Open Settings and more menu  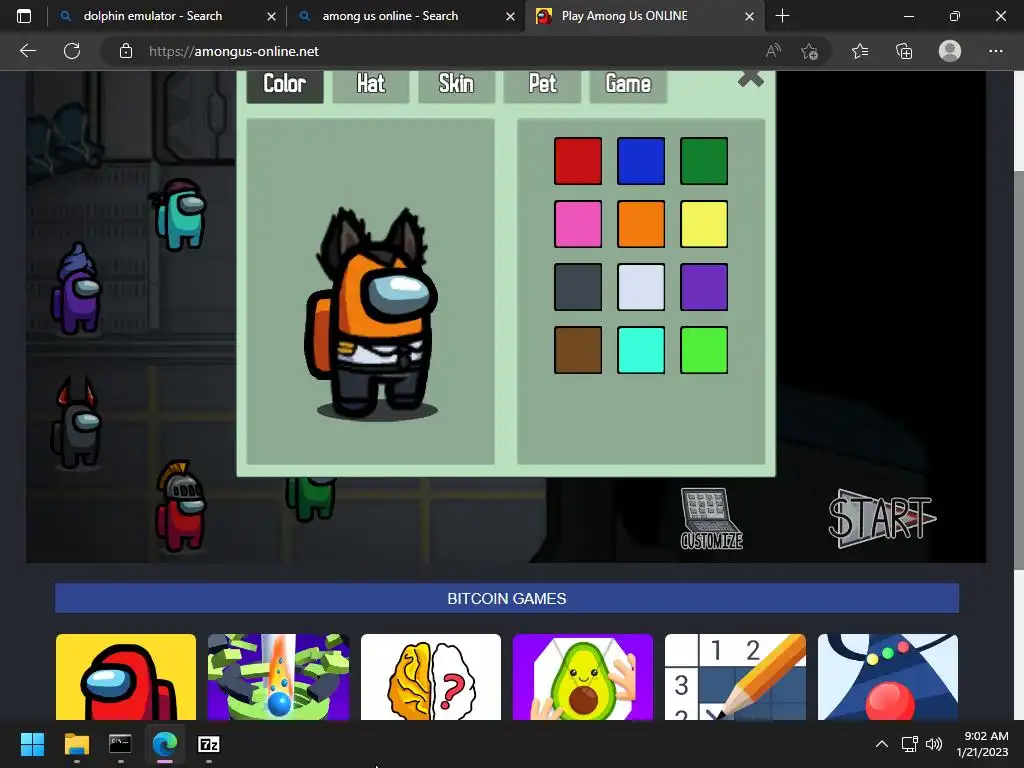(996, 51)
